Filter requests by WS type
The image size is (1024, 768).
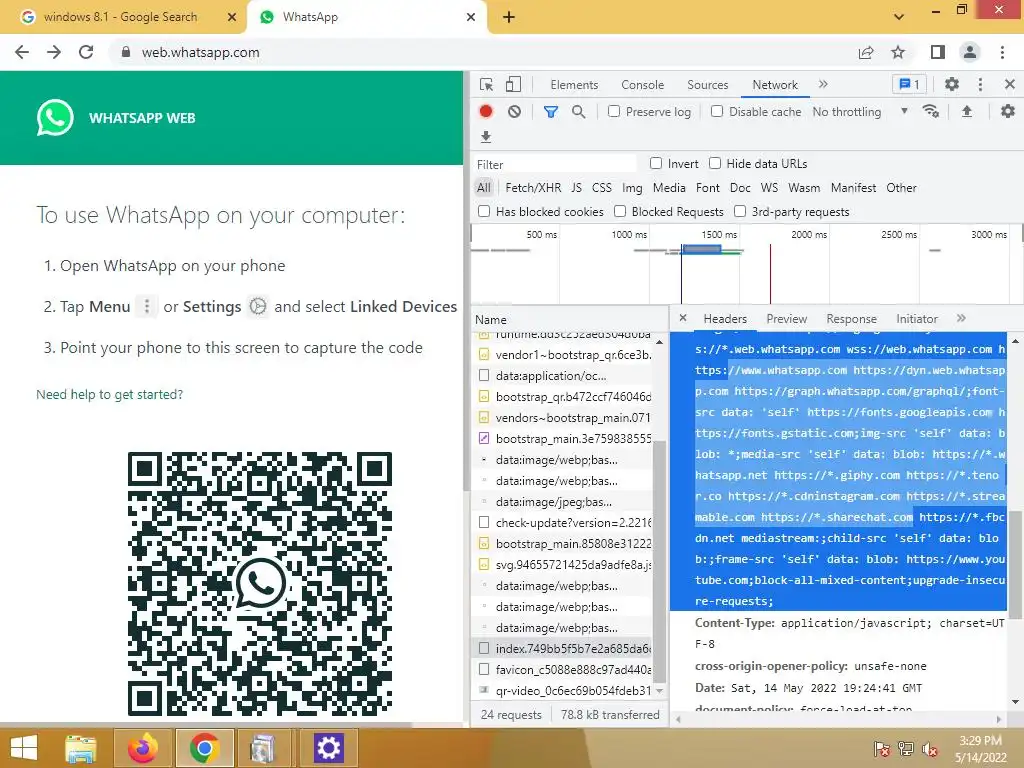[x=769, y=187]
